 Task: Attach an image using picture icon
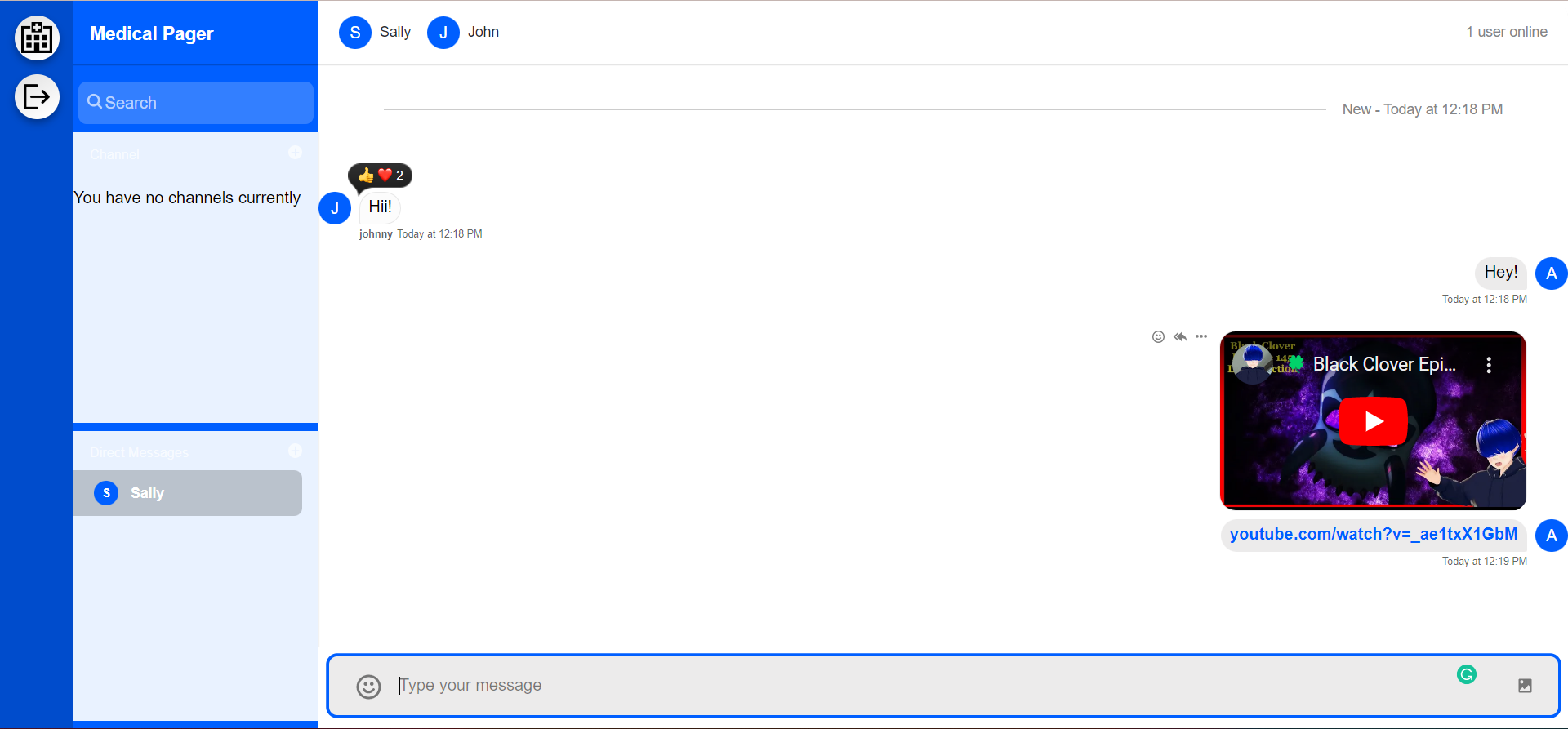(x=1525, y=686)
